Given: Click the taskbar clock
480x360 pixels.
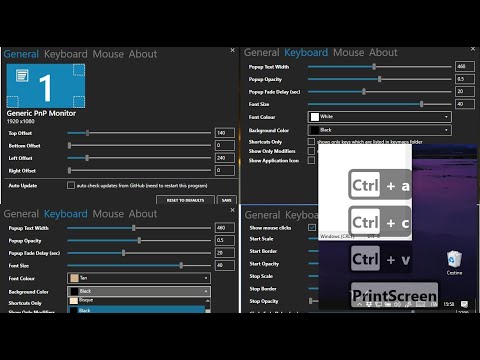Looking at the screenshot, I should pos(449,304).
